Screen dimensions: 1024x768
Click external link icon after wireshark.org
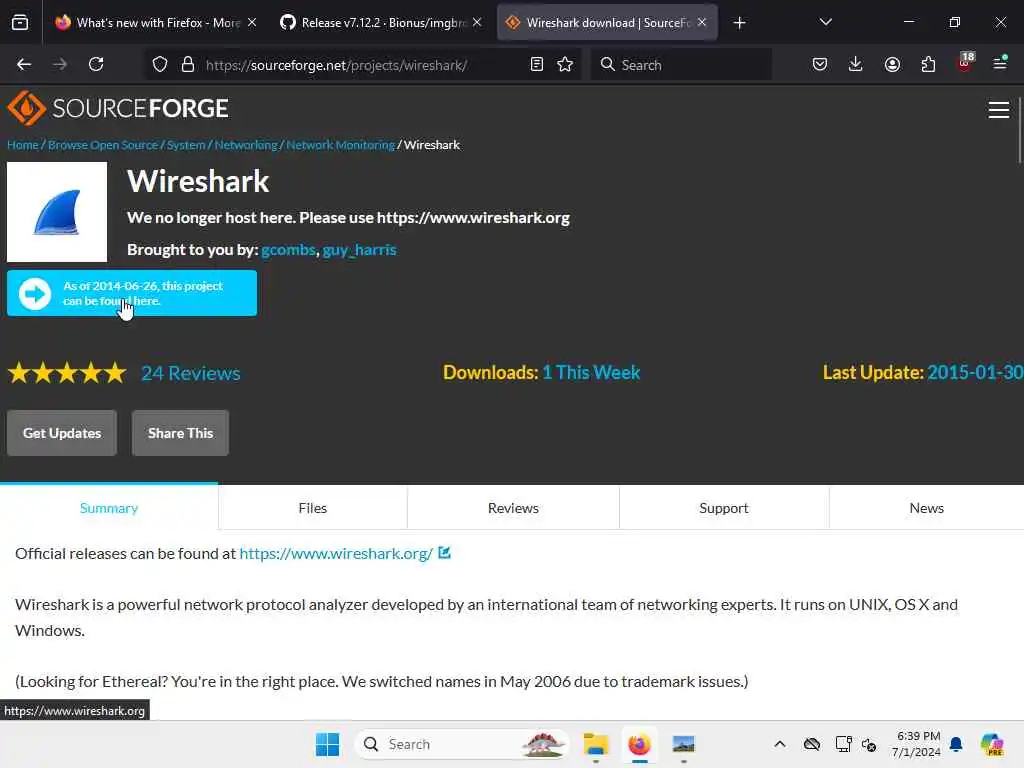click(444, 552)
